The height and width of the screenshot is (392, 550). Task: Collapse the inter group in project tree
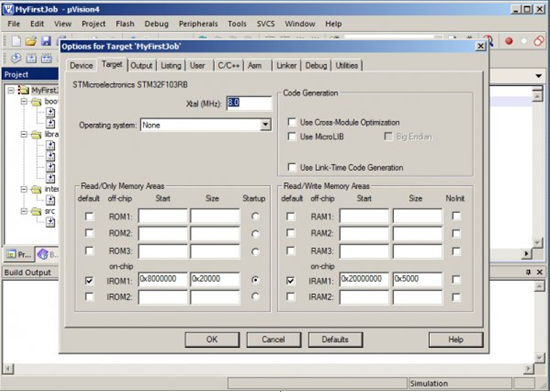(24, 189)
